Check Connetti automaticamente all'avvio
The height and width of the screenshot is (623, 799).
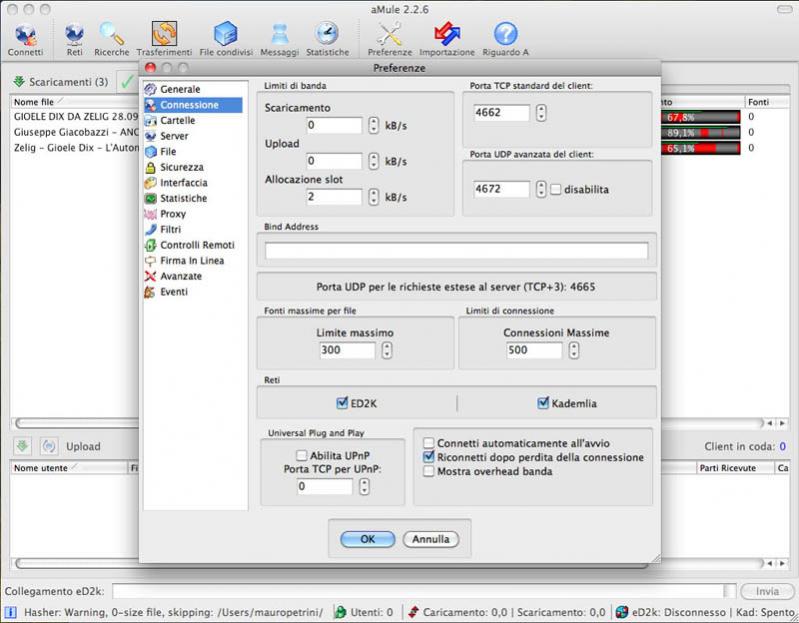tap(429, 443)
